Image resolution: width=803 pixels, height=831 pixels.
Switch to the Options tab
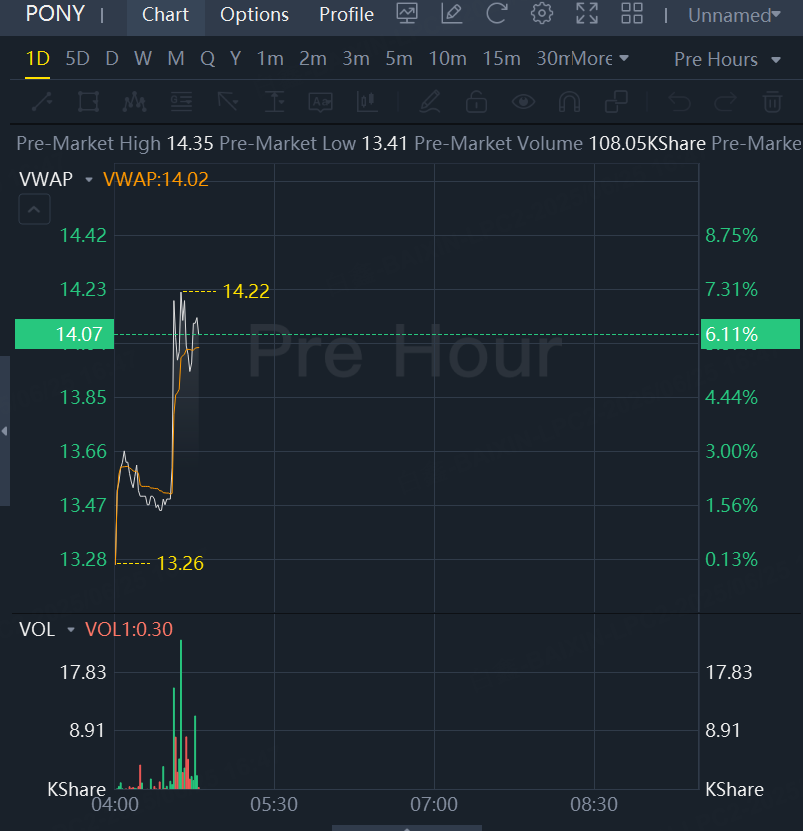254,15
